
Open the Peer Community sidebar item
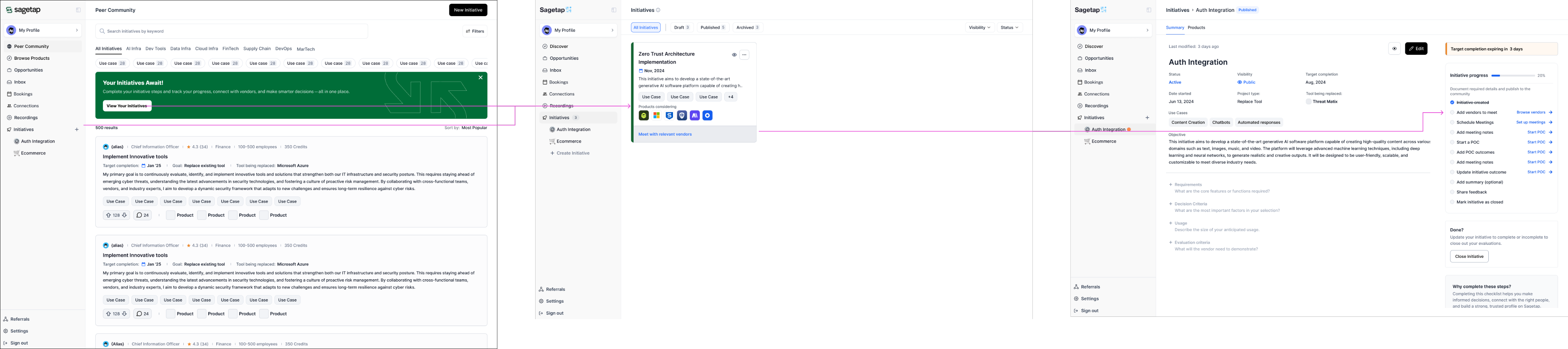coord(31,46)
